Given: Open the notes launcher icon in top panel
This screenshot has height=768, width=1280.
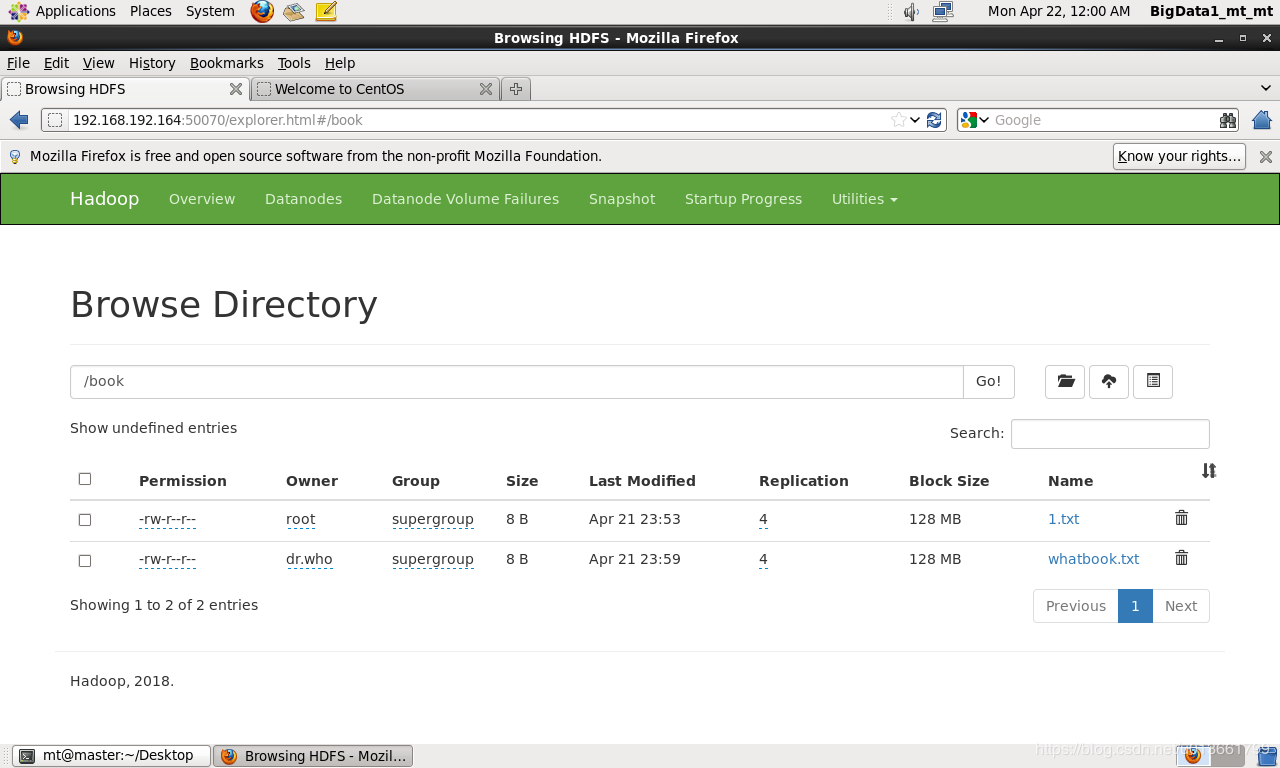Looking at the screenshot, I should point(326,11).
